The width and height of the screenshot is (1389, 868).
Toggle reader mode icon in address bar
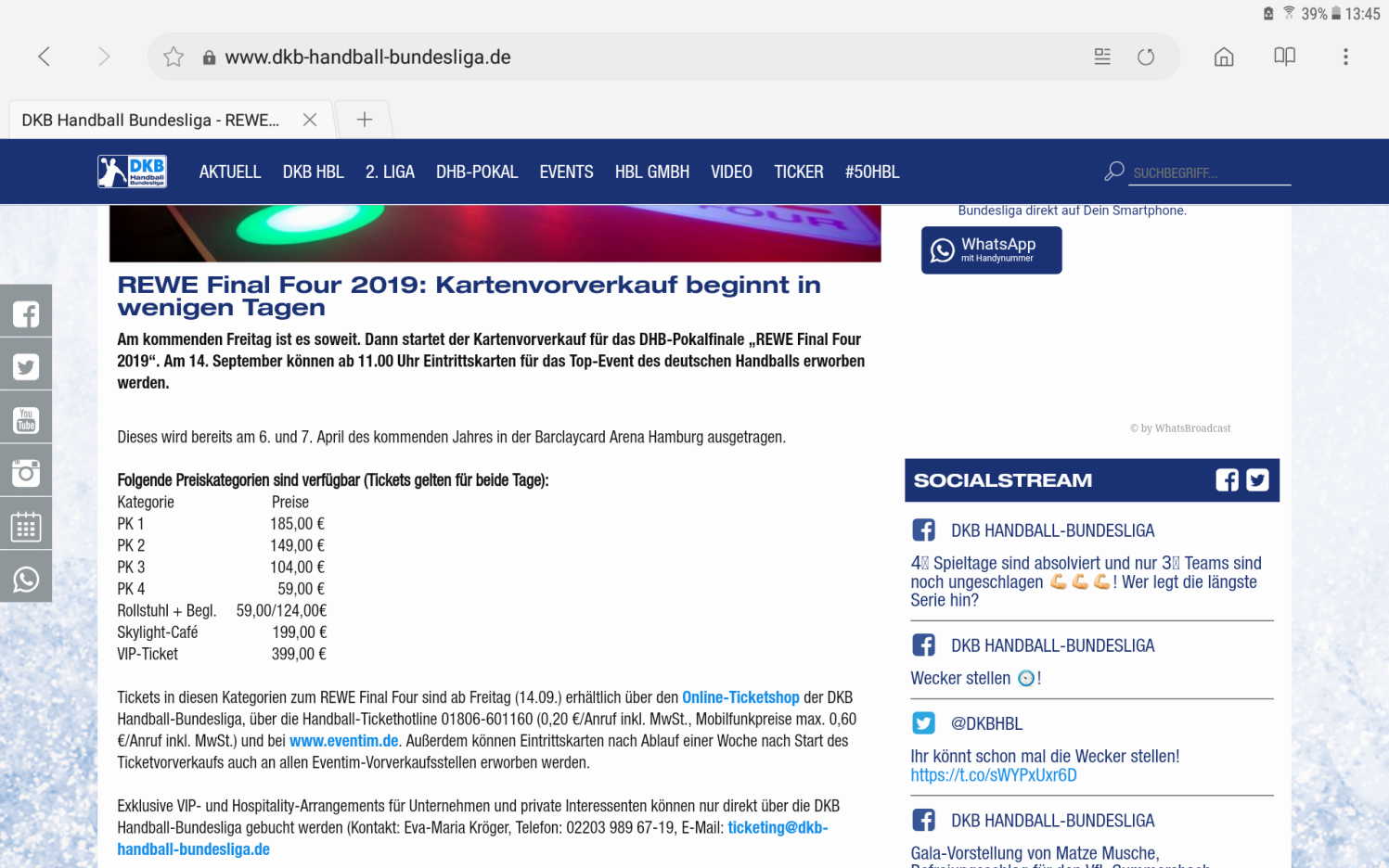(x=1102, y=57)
